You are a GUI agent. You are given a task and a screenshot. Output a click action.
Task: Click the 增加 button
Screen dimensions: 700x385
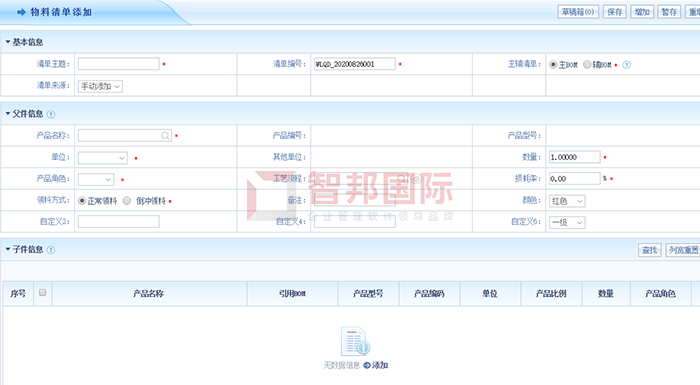point(642,12)
